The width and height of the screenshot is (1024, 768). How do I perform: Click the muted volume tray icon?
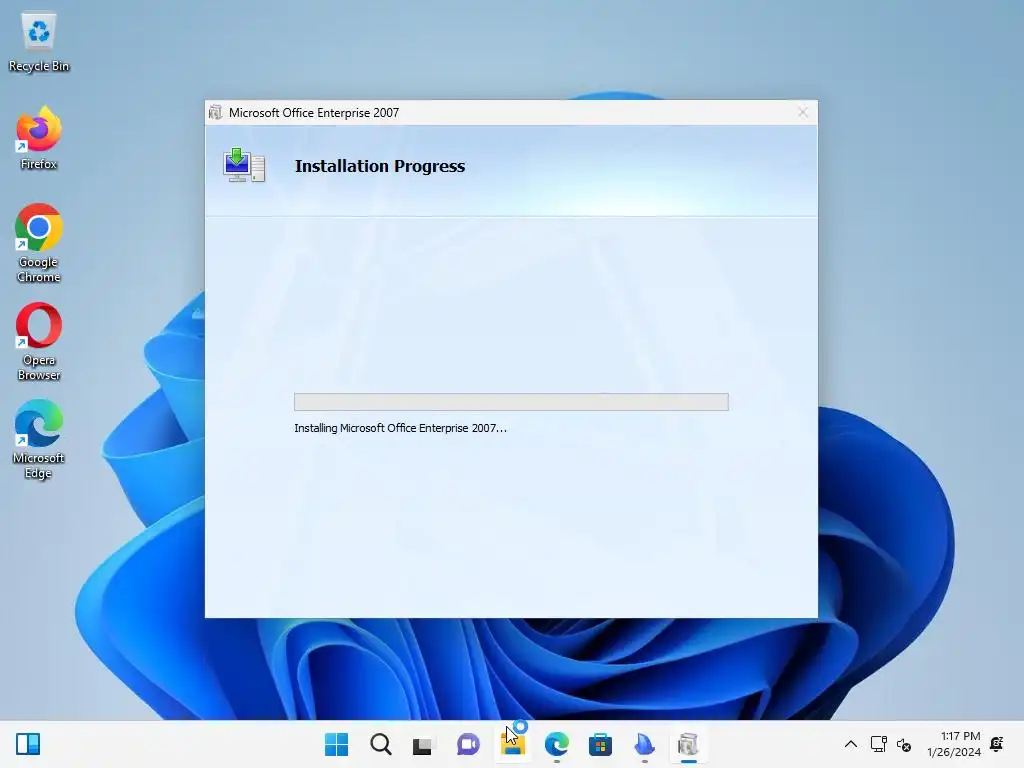pos(904,744)
